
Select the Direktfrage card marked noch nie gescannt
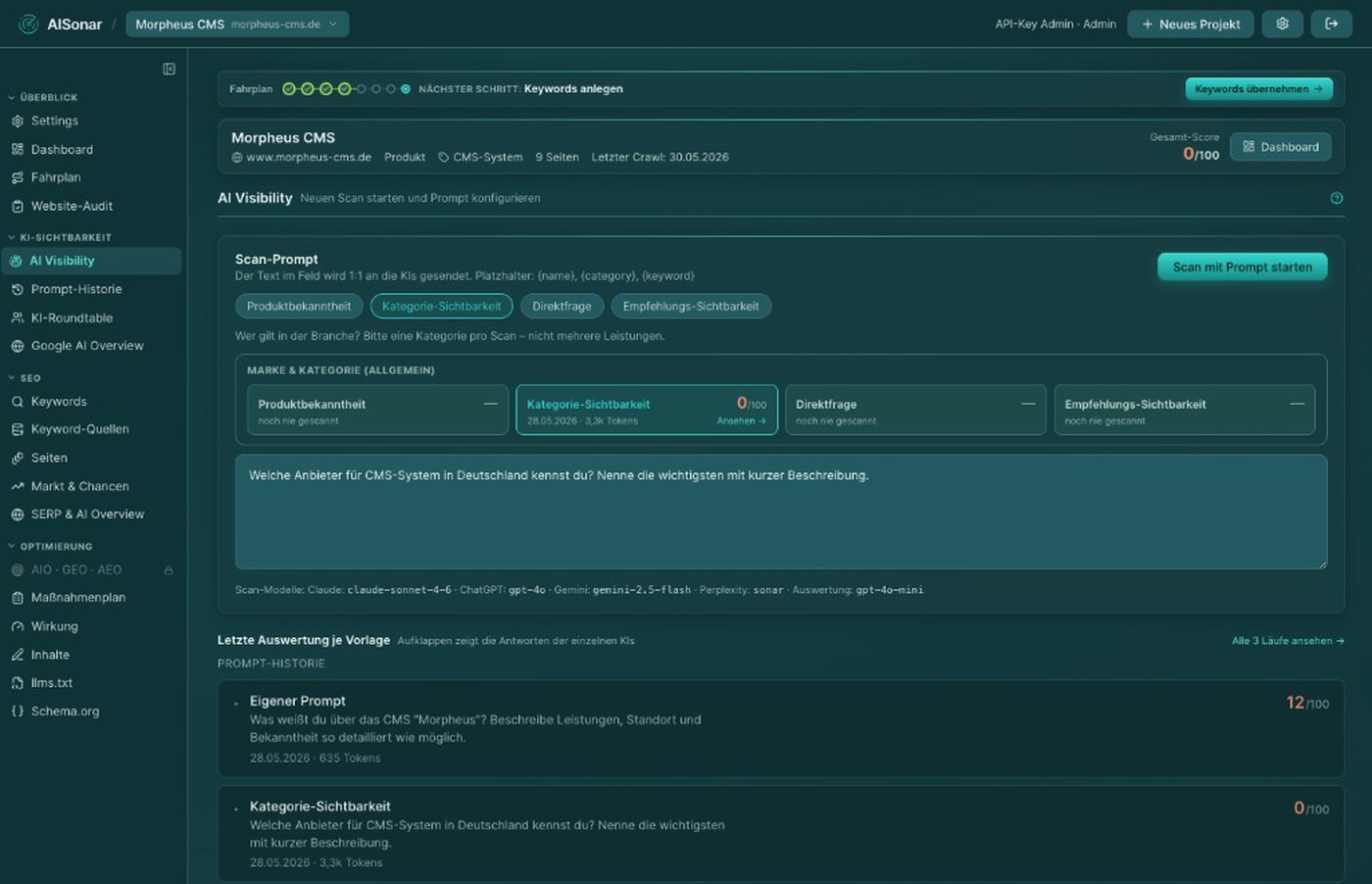click(915, 410)
